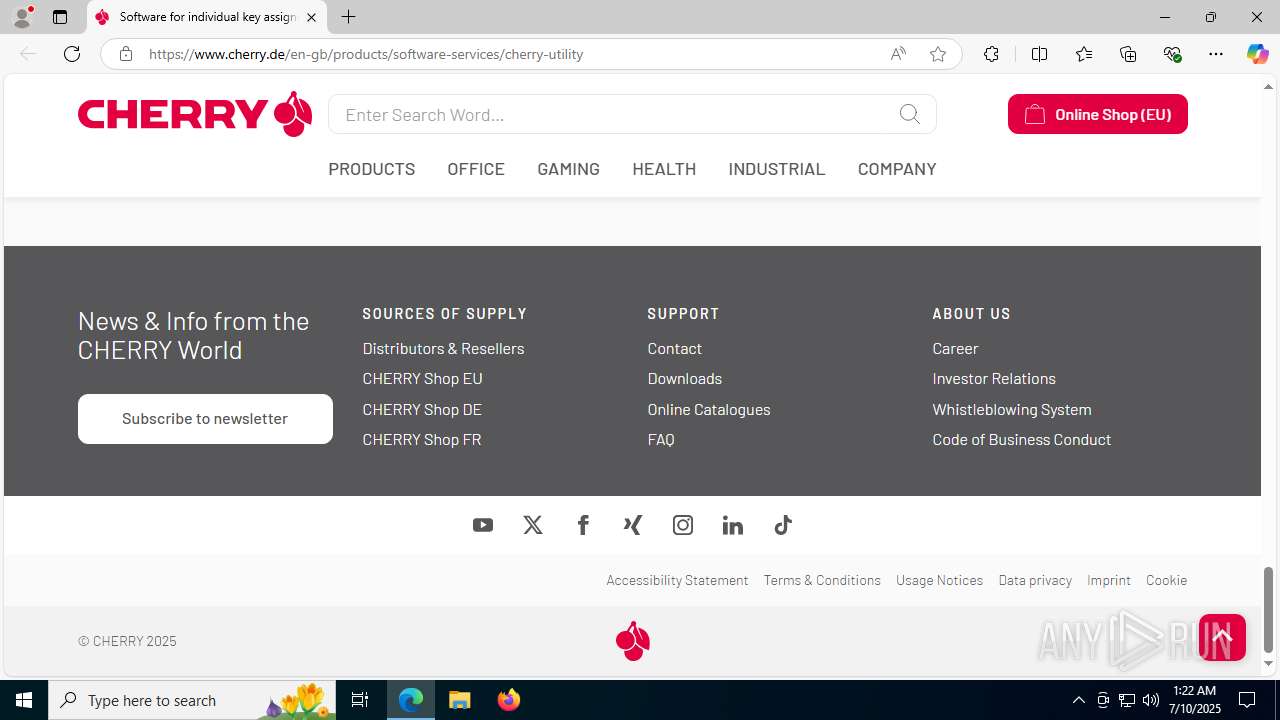Open browser Extensions icon
The height and width of the screenshot is (720, 1280).
coord(991,54)
